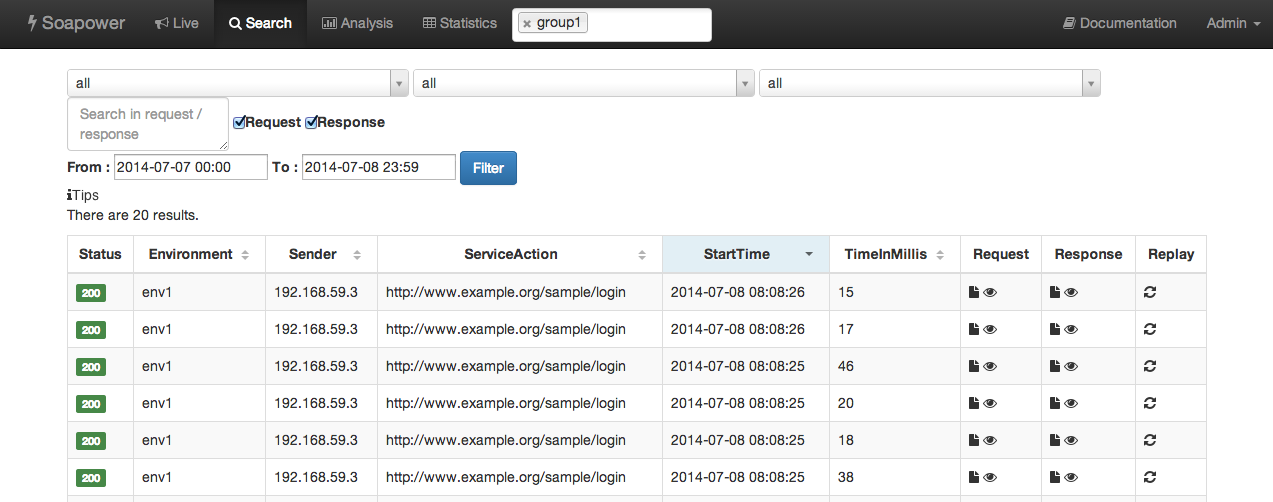
Task: Click TimeInMillis value 38
Action: click(846, 477)
